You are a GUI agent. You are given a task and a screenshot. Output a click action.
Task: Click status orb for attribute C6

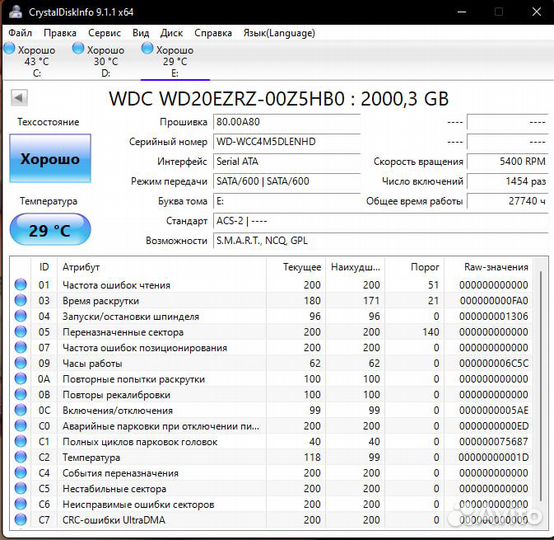point(21,504)
